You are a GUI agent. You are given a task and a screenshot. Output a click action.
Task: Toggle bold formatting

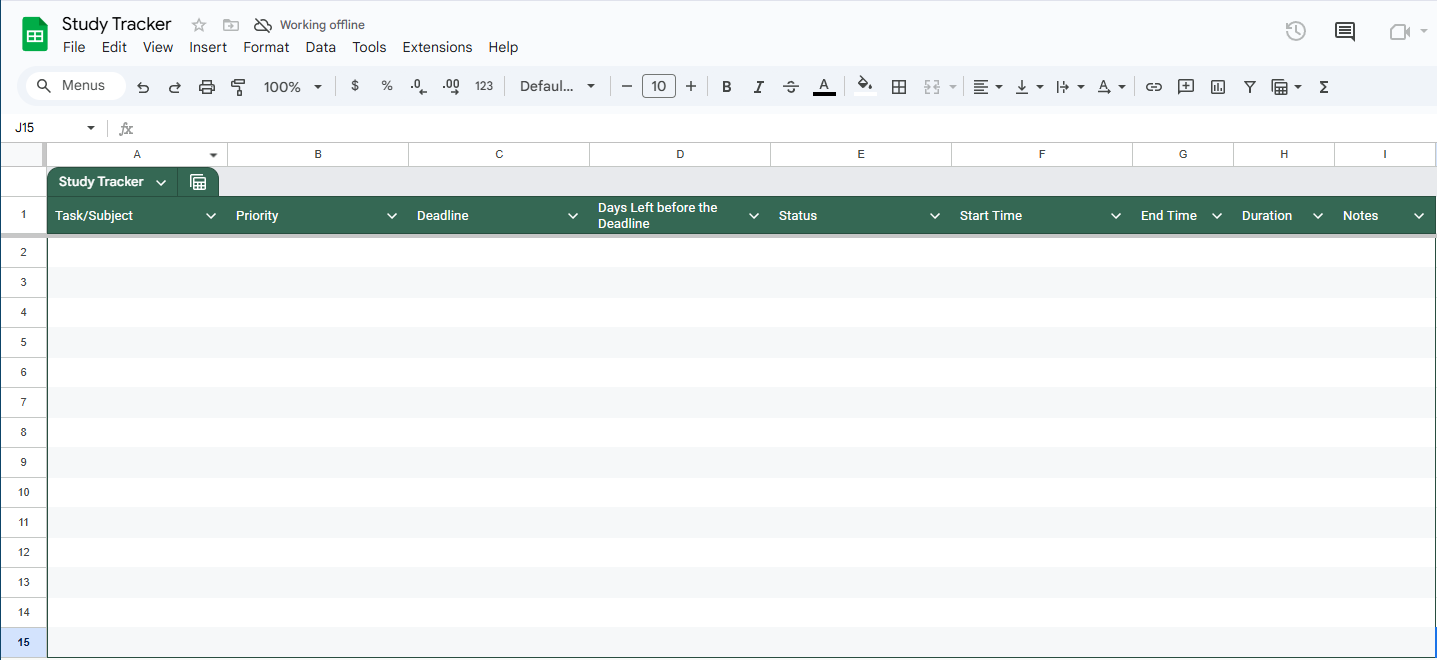pyautogui.click(x=727, y=87)
